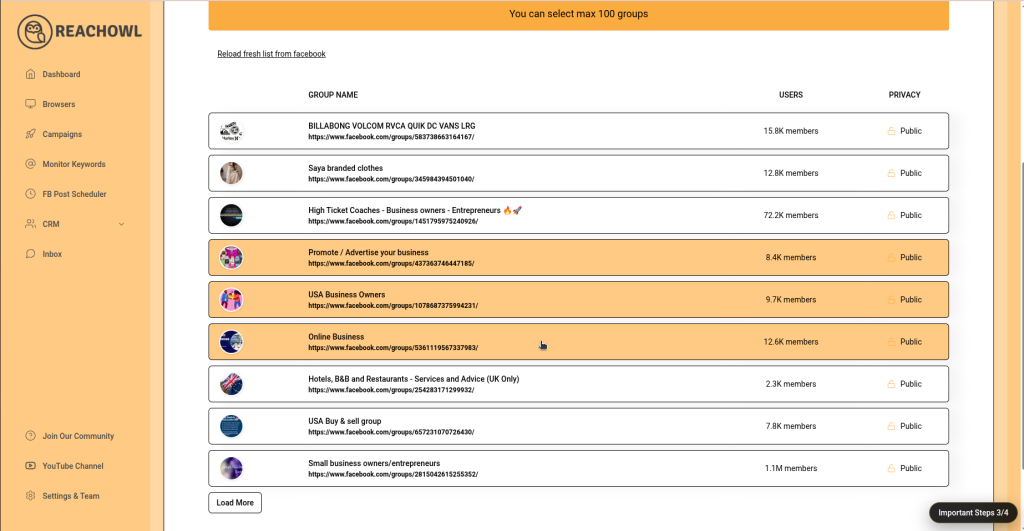Open the Important Steps 3/4 widget
The width and height of the screenshot is (1024, 531).
972,512
